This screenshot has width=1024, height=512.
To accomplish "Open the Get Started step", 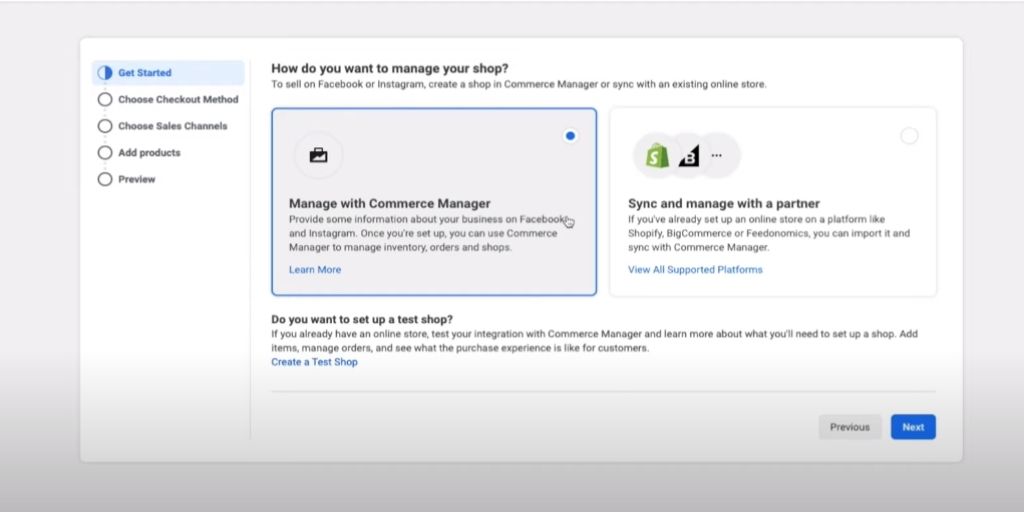I will 168,72.
